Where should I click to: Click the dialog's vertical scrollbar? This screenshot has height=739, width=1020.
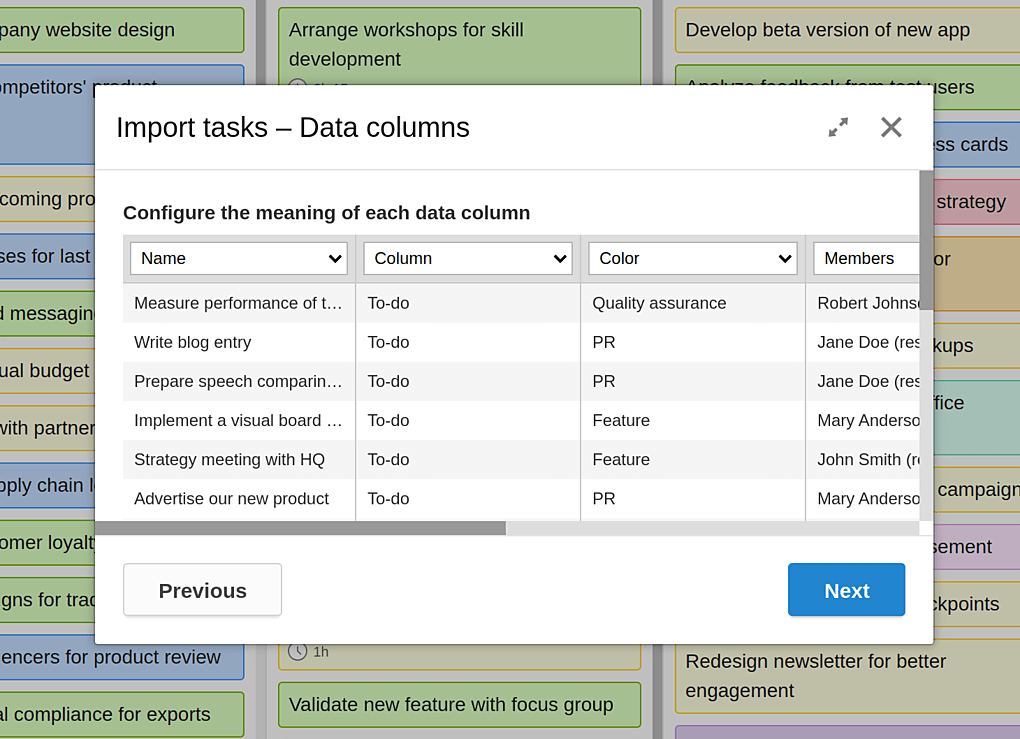pyautogui.click(x=926, y=240)
